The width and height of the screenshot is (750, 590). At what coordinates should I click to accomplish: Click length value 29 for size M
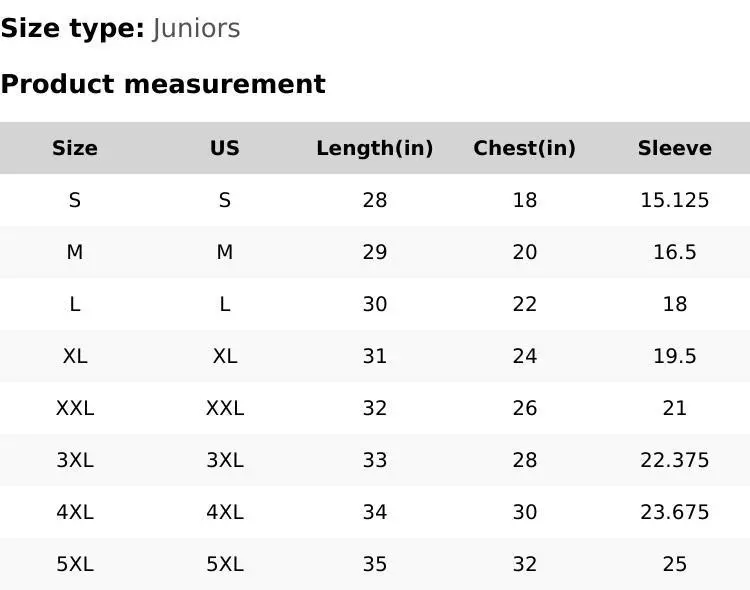pos(375,252)
